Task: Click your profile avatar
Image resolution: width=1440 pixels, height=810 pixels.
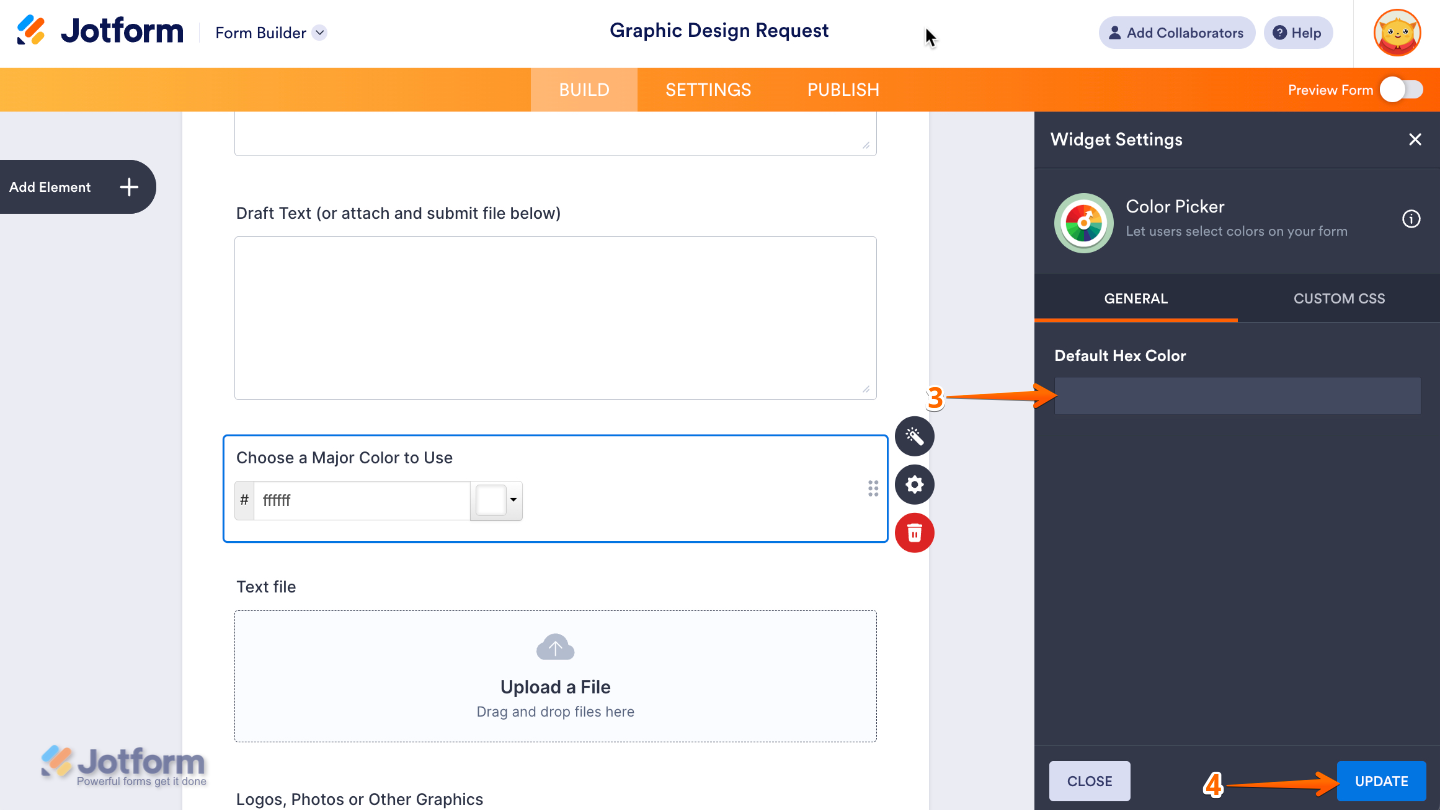Action: point(1397,32)
